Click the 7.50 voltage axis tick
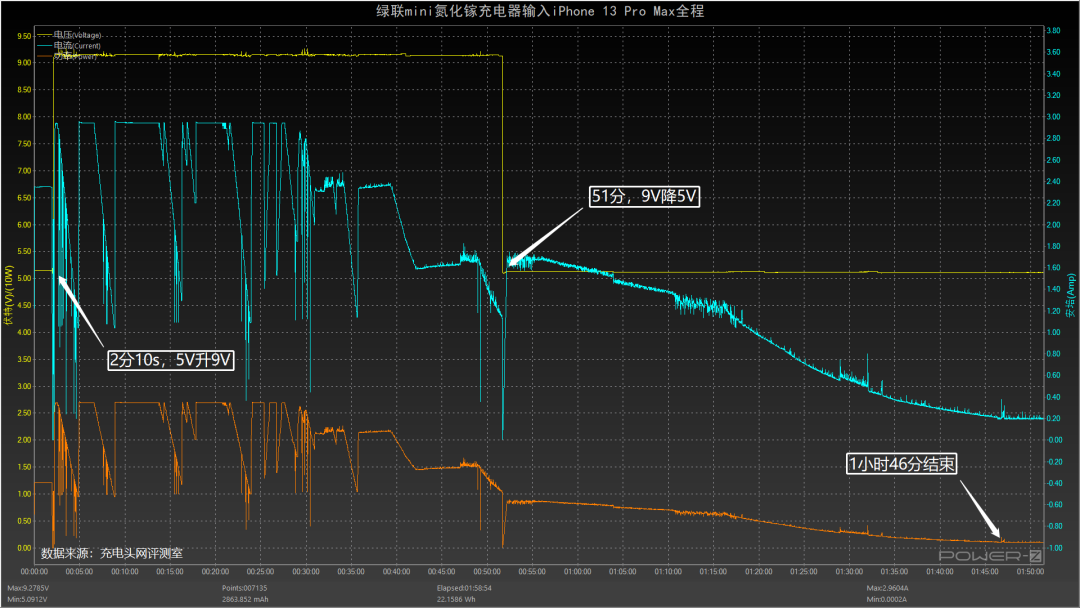The height and width of the screenshot is (608, 1080). pyautogui.click(x=24, y=144)
